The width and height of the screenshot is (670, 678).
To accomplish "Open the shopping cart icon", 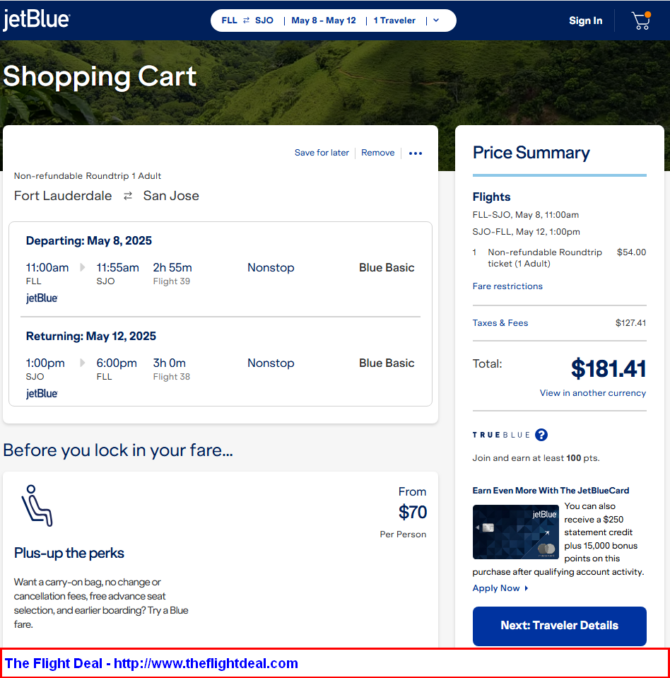I will [640, 21].
